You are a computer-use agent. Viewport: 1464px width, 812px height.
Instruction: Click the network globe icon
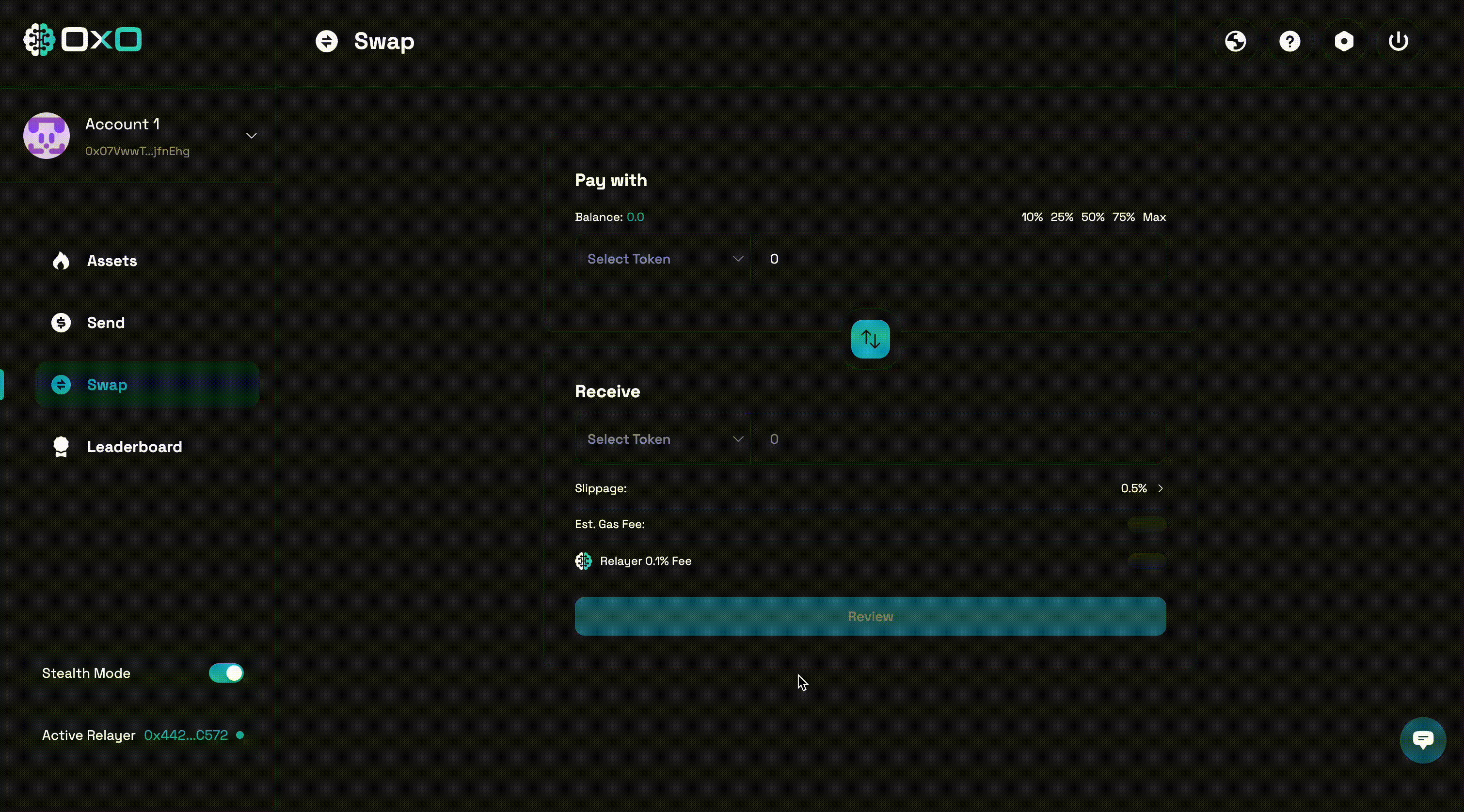point(1236,41)
